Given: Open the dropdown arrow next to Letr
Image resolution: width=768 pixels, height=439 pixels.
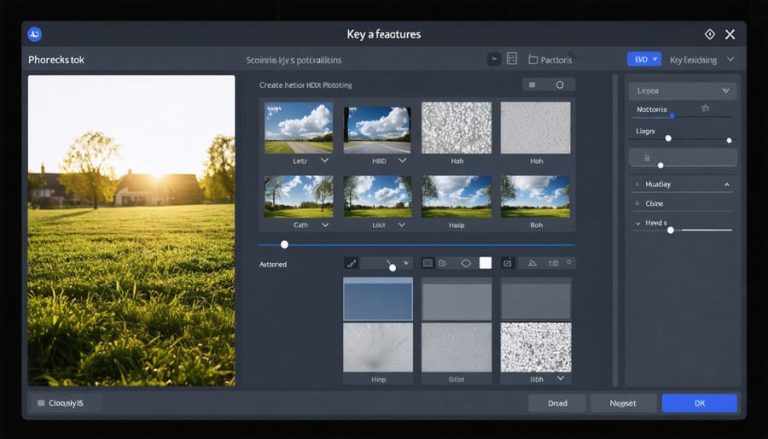Looking at the screenshot, I should [x=324, y=160].
